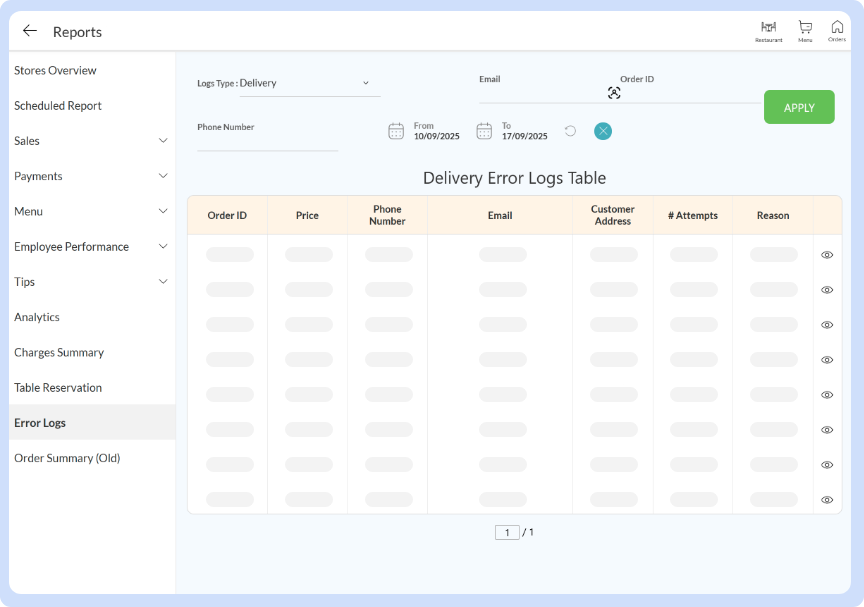864x607 pixels.
Task: Open the Orders home icon
Action: [837, 28]
